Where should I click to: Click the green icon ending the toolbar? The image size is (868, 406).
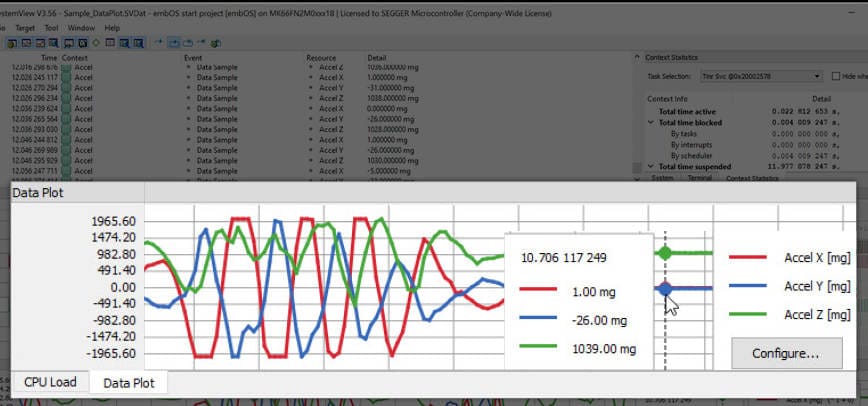[x=216, y=43]
